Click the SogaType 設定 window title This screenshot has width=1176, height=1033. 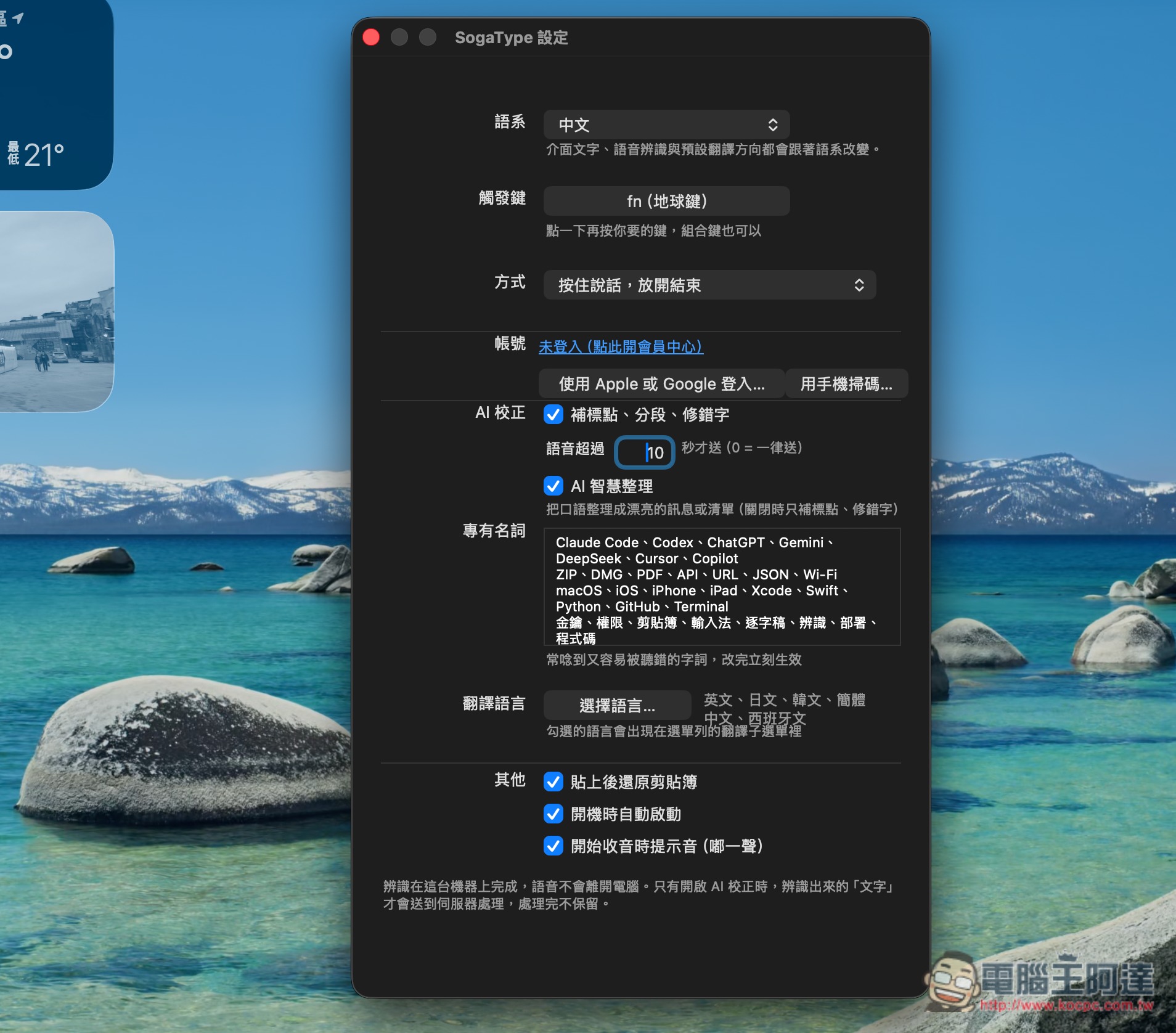click(512, 38)
